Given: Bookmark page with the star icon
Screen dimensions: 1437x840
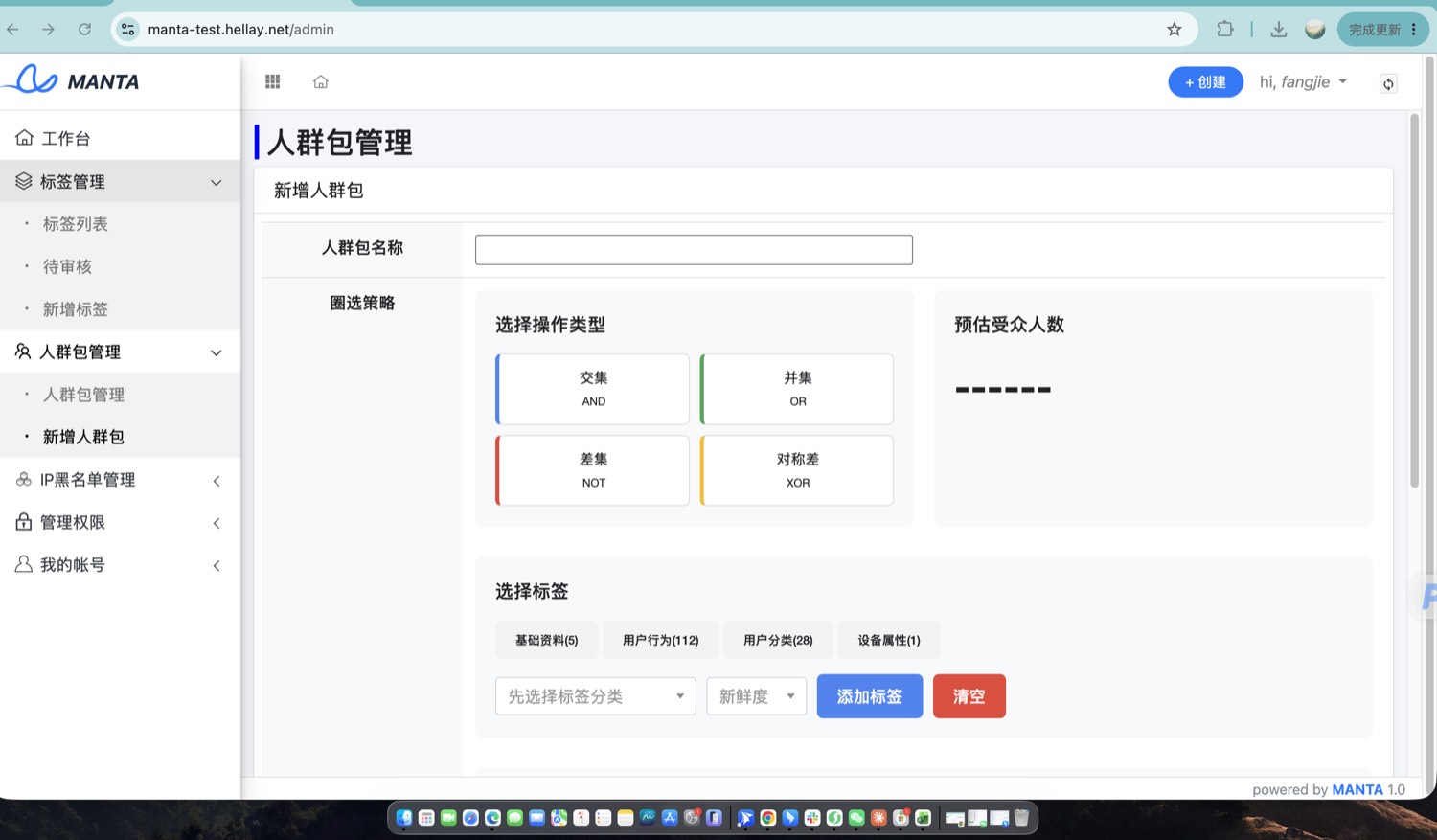Looking at the screenshot, I should [x=1175, y=29].
